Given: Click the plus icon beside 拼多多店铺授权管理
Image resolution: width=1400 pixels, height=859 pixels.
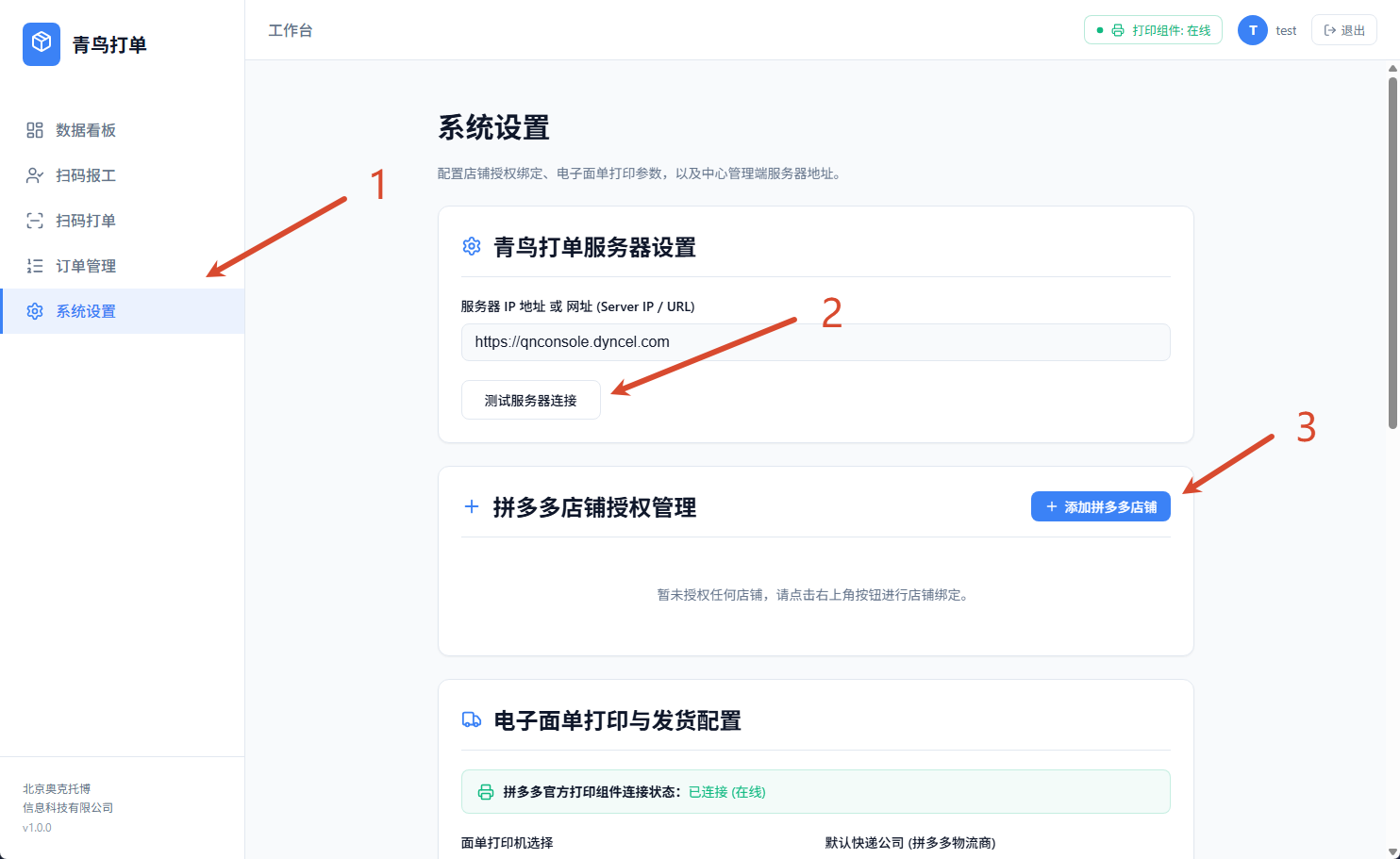Looking at the screenshot, I should click(x=472, y=507).
